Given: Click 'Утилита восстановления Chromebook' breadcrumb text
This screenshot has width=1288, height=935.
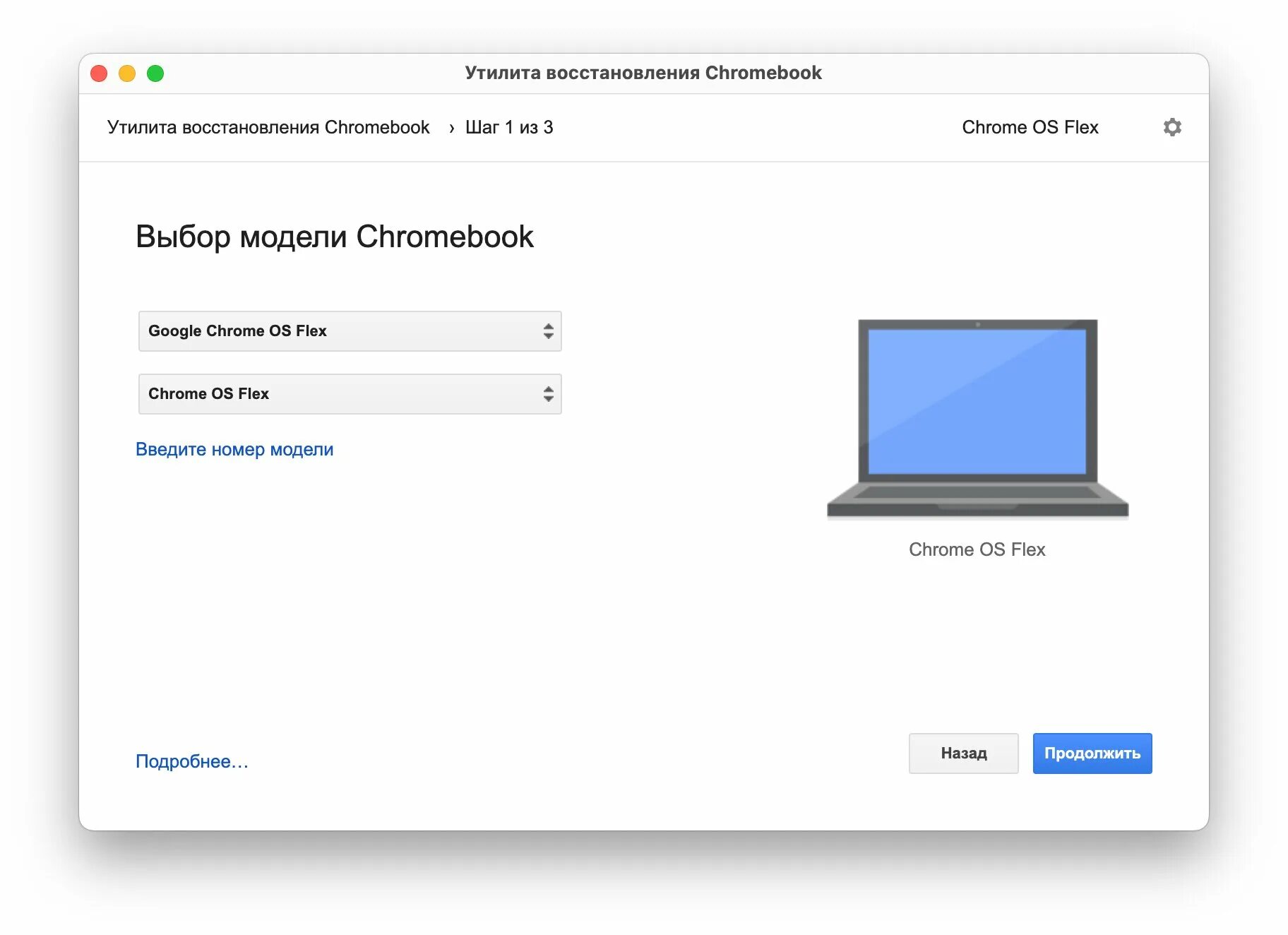Looking at the screenshot, I should click(x=268, y=127).
